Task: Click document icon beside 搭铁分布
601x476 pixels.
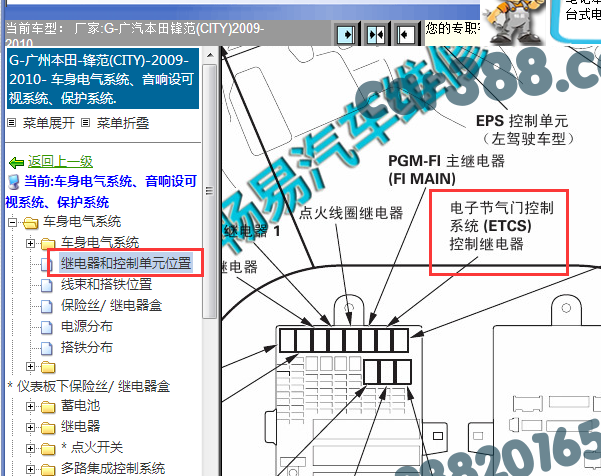Action: [47, 348]
